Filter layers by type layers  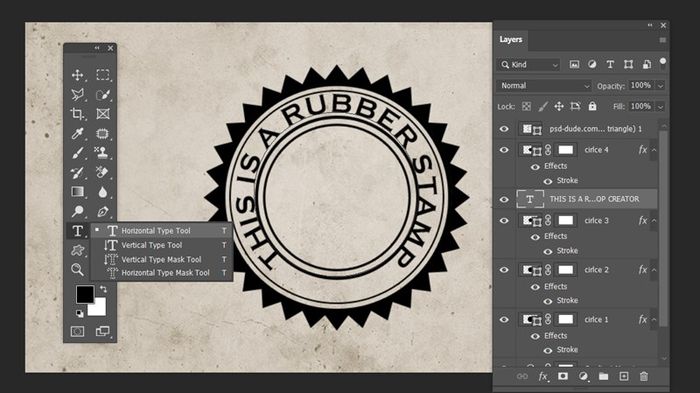[610, 65]
